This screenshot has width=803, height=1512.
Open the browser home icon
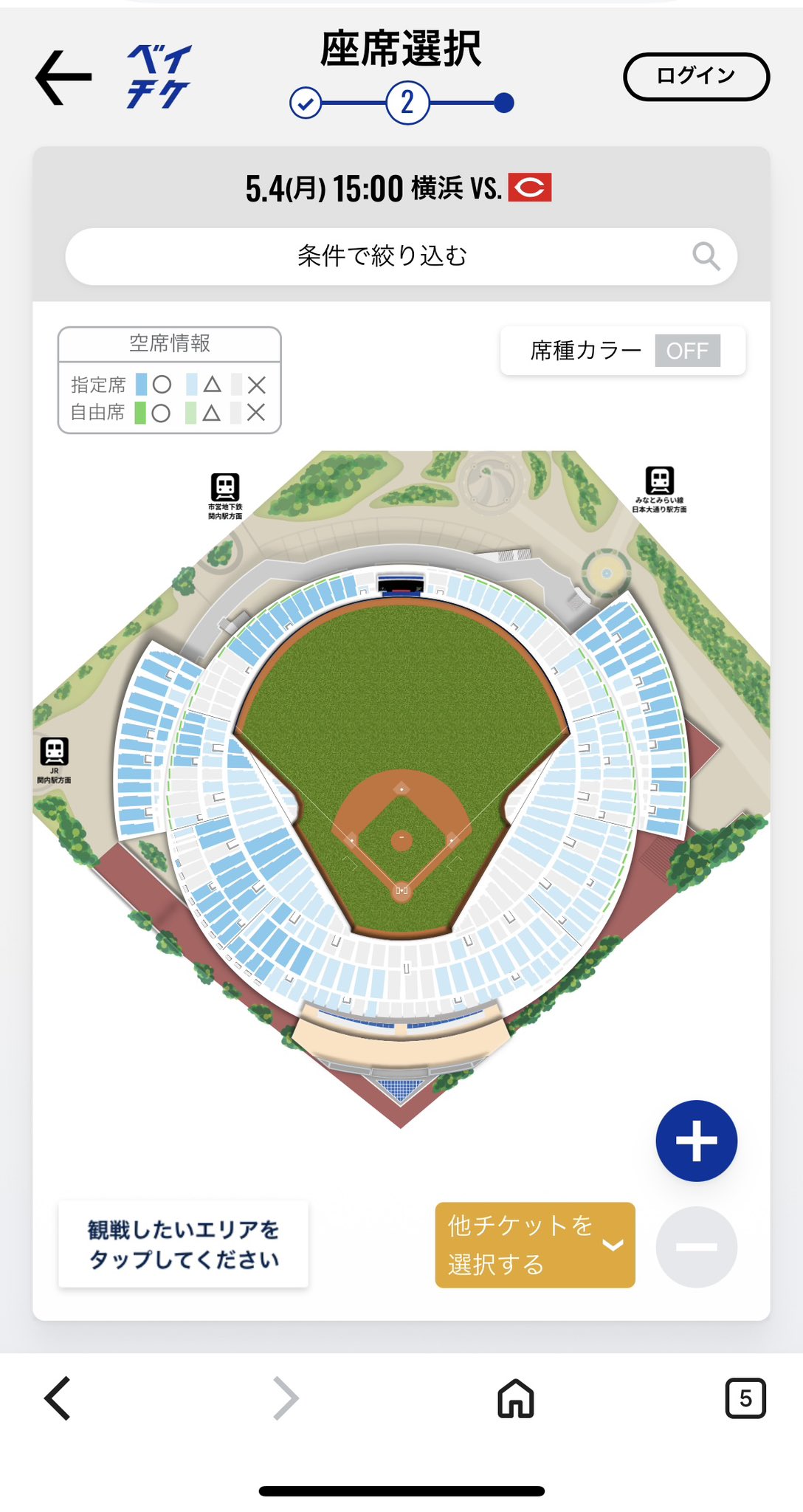point(515,1398)
